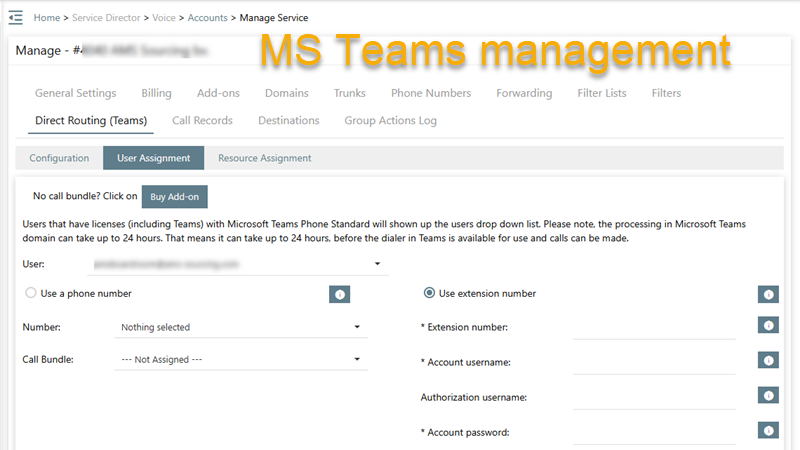Viewport: 800px width, 450px height.
Task: Expand the Number dropdown showing Nothing selected
Action: click(241, 327)
